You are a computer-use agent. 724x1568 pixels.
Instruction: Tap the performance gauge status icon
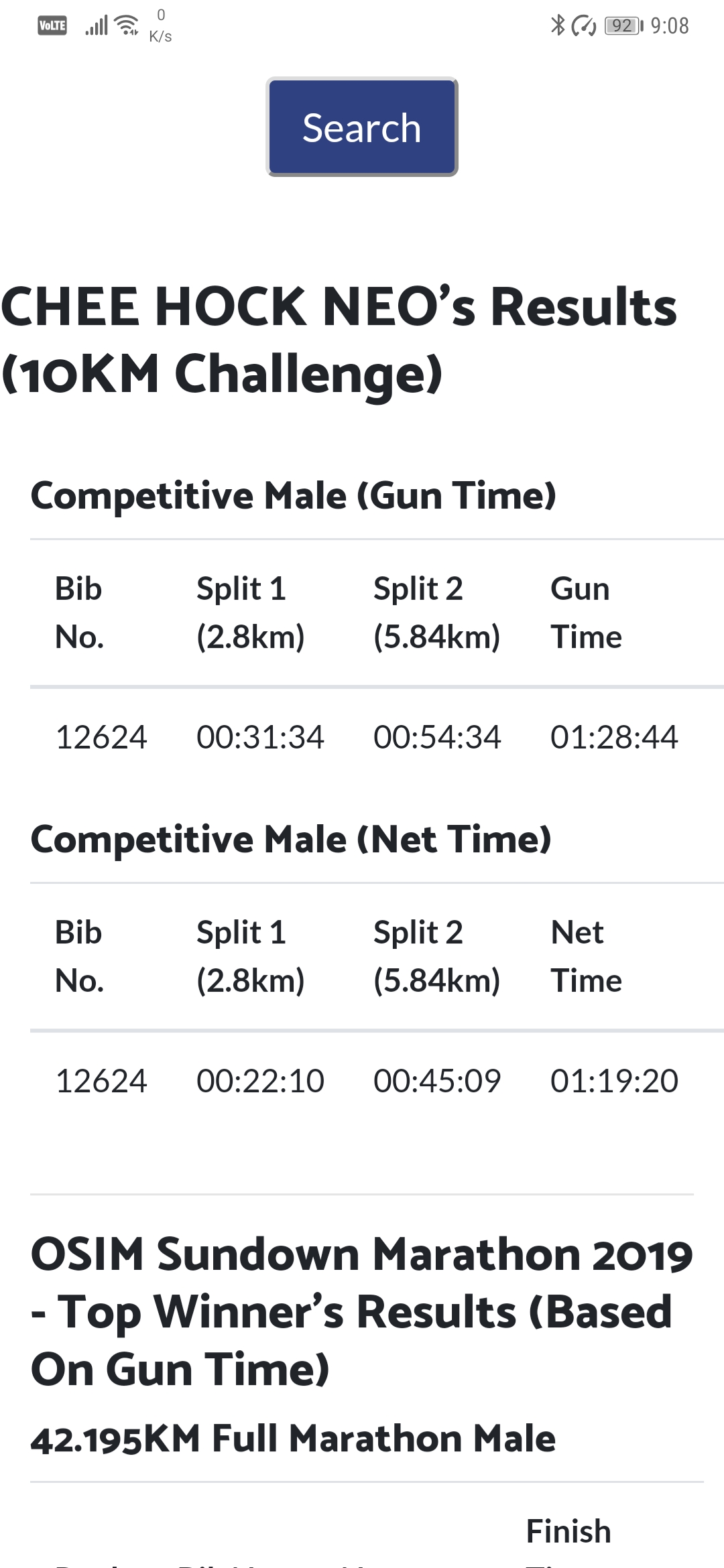584,25
